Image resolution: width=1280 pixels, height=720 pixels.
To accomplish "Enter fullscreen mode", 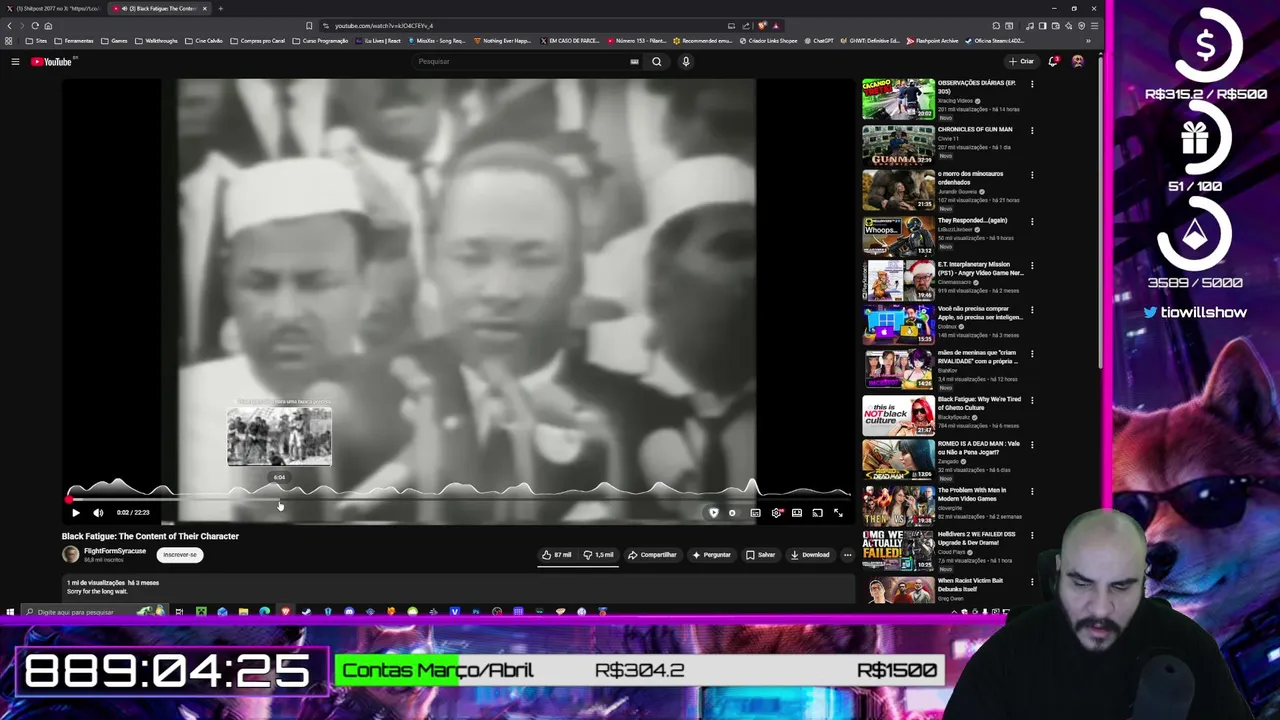I will [x=838, y=513].
